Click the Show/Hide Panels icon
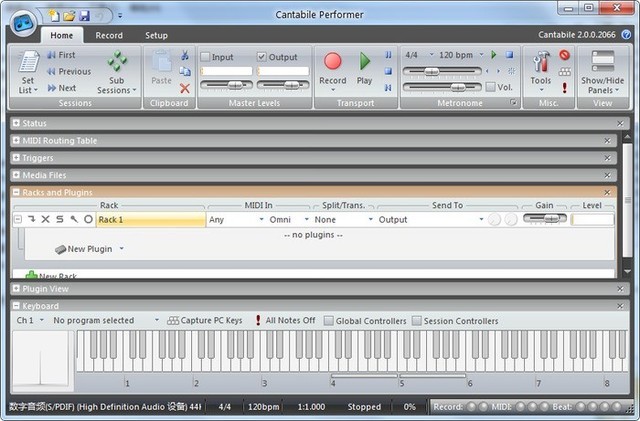640x421 pixels. (x=600, y=62)
